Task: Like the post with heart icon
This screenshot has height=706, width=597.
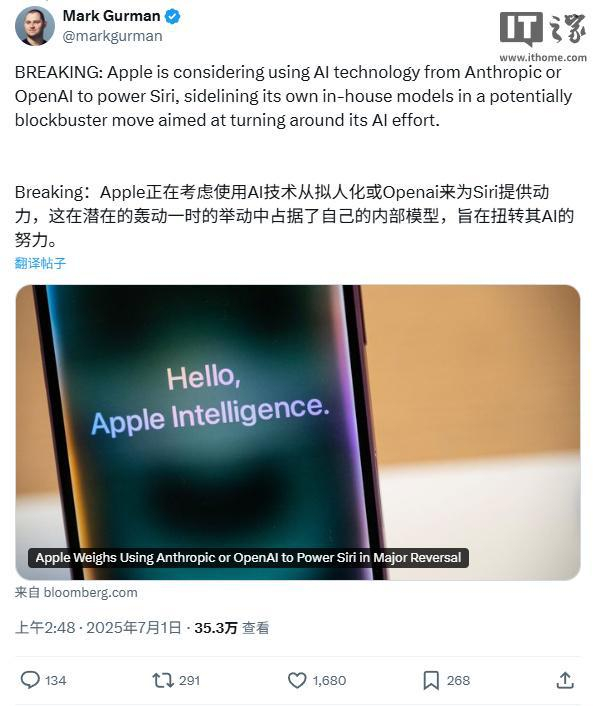Action: coord(297,680)
